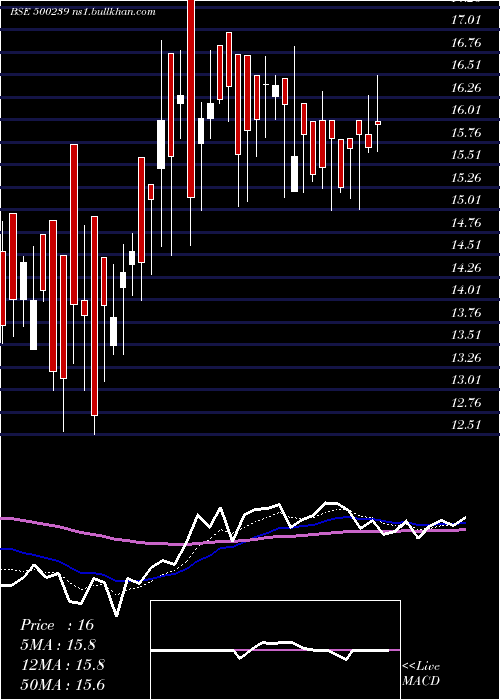Click the 16.26 price axis label
The image size is (500, 700).
(x=466, y=88)
